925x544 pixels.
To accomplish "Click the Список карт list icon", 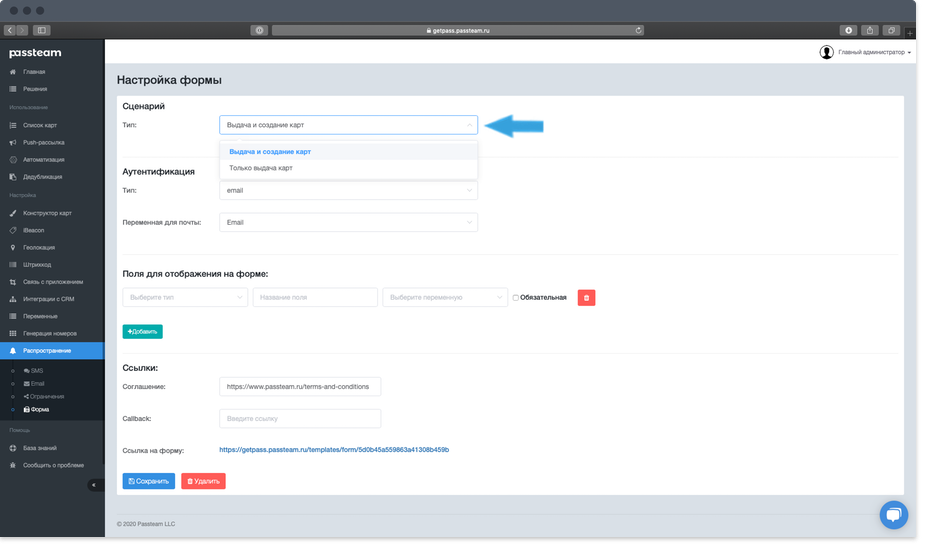I will pyautogui.click(x=13, y=126).
